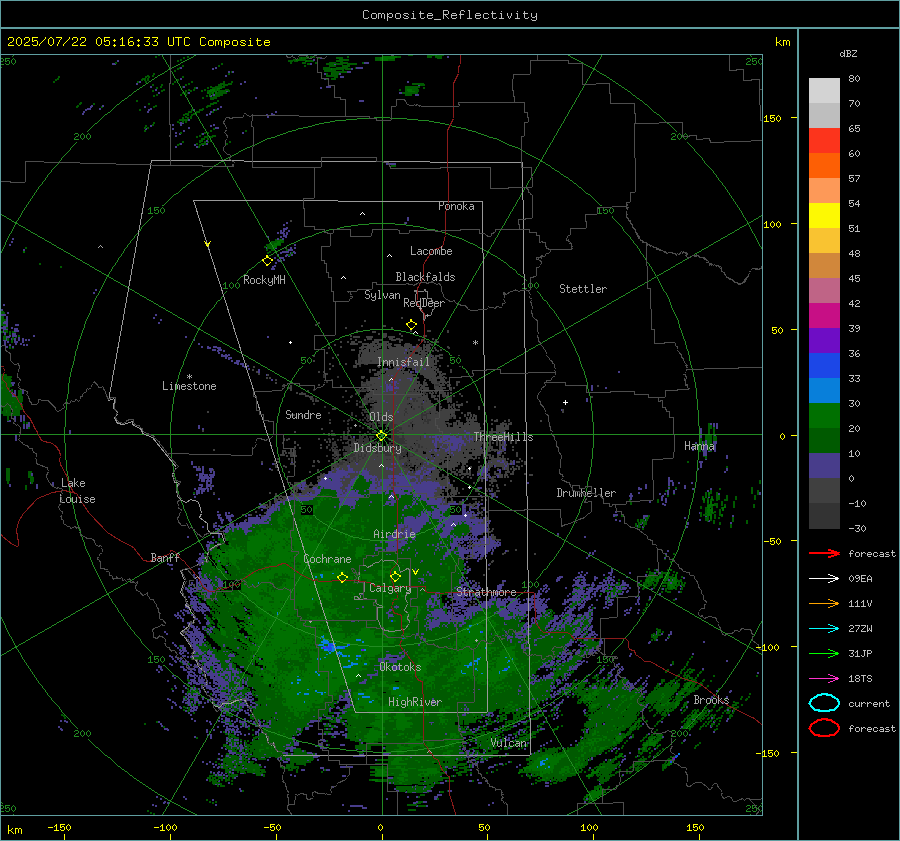Select the bright yellow 51-54 dBZ swatch
900x841 pixels.
[824, 216]
